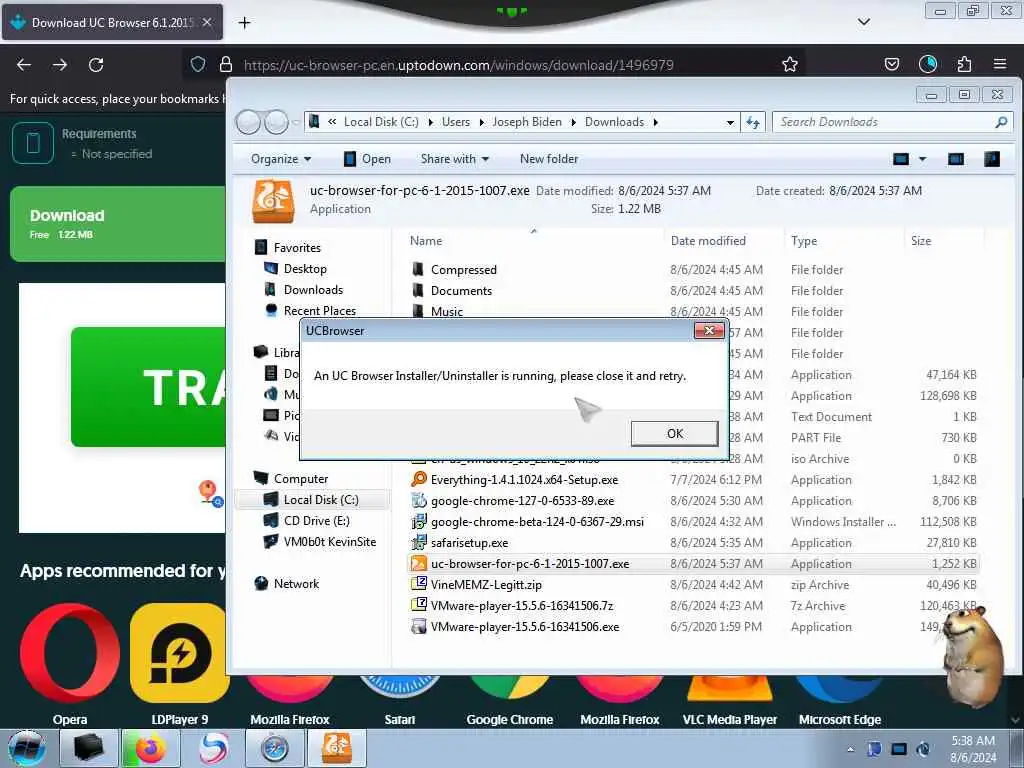The image size is (1024, 768).
Task: Open the list all tabs dropdown
Action: click(863, 22)
